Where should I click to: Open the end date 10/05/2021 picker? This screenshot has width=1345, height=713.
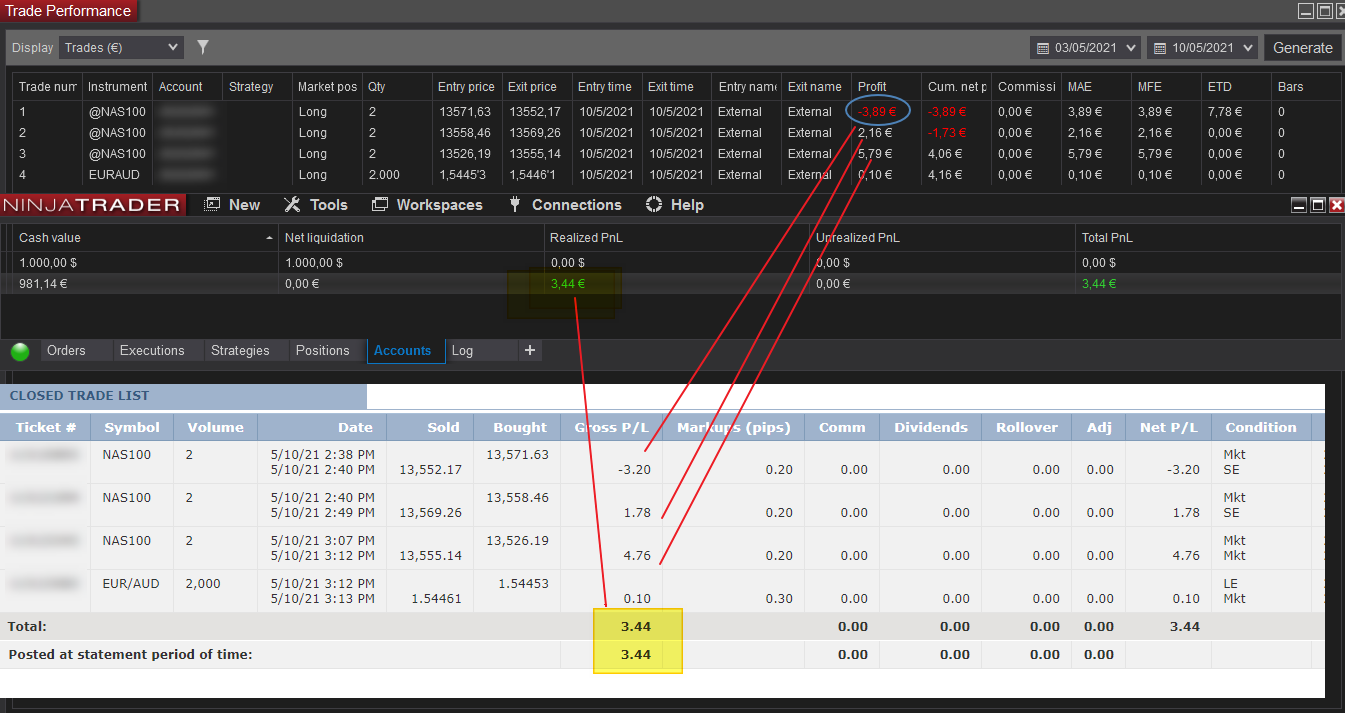tap(1203, 47)
